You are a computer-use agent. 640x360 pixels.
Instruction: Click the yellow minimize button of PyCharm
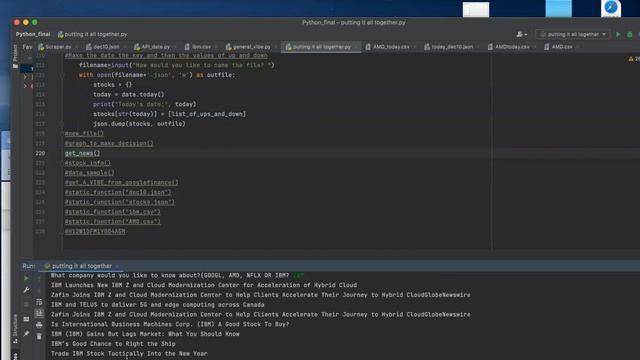[x=26, y=22]
